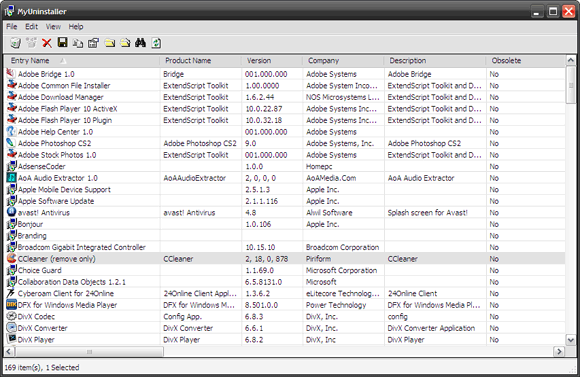Click the Bonjour entry icon
The width and height of the screenshot is (580, 377).
[x=11, y=224]
